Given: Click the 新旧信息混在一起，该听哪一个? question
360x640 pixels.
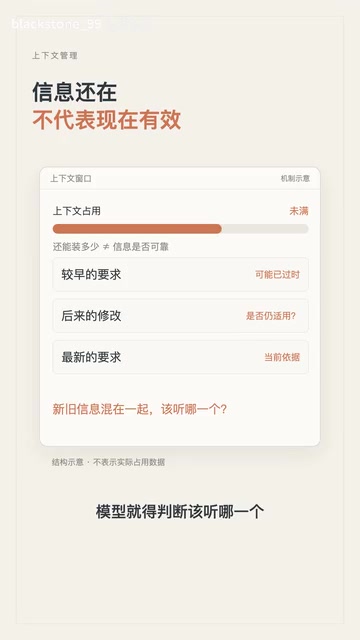Looking at the screenshot, I should 140,409.
